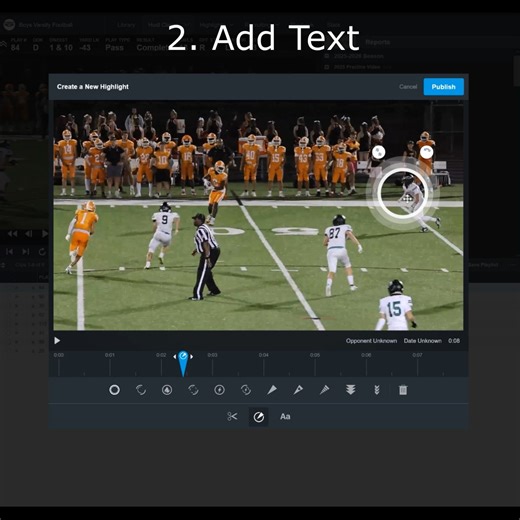The image size is (520, 520).
Task: Click the Create a New Highlight title
Action: (x=93, y=87)
